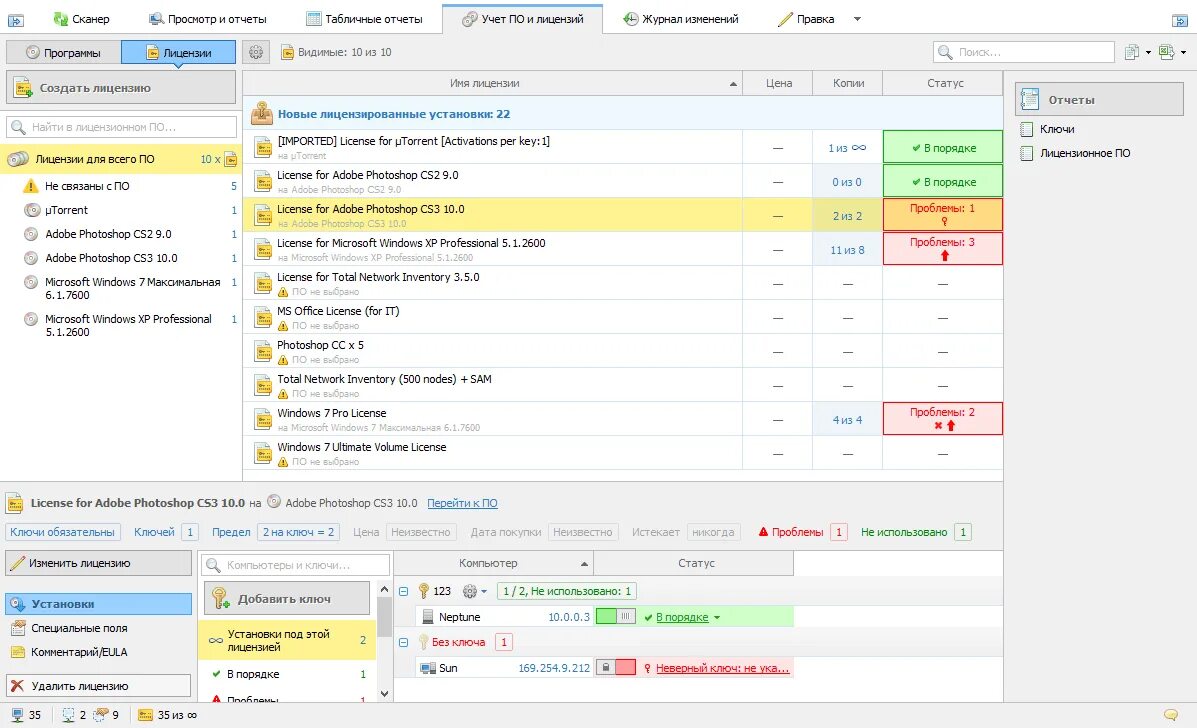The image size is (1197, 728).
Task: Click icon of License for Adobe Photoshop CS2
Action: (x=263, y=182)
